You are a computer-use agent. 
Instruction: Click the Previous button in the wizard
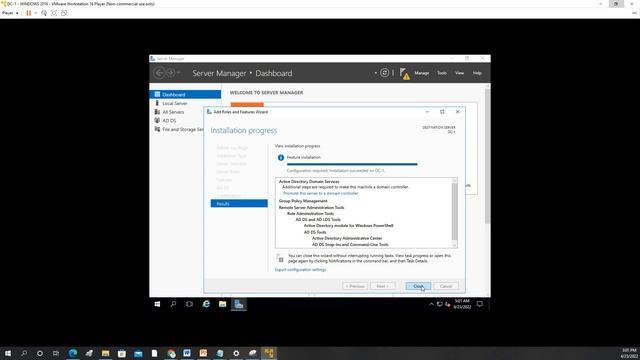pos(355,286)
